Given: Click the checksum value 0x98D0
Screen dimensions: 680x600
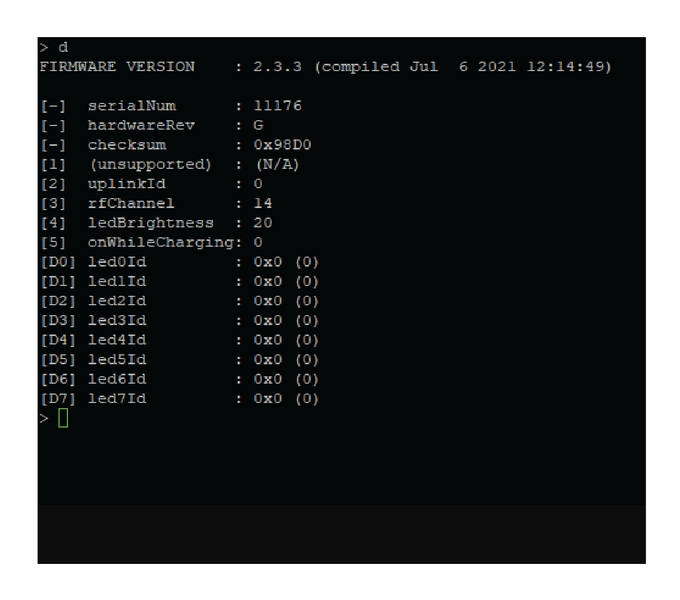Looking at the screenshot, I should point(282,145).
